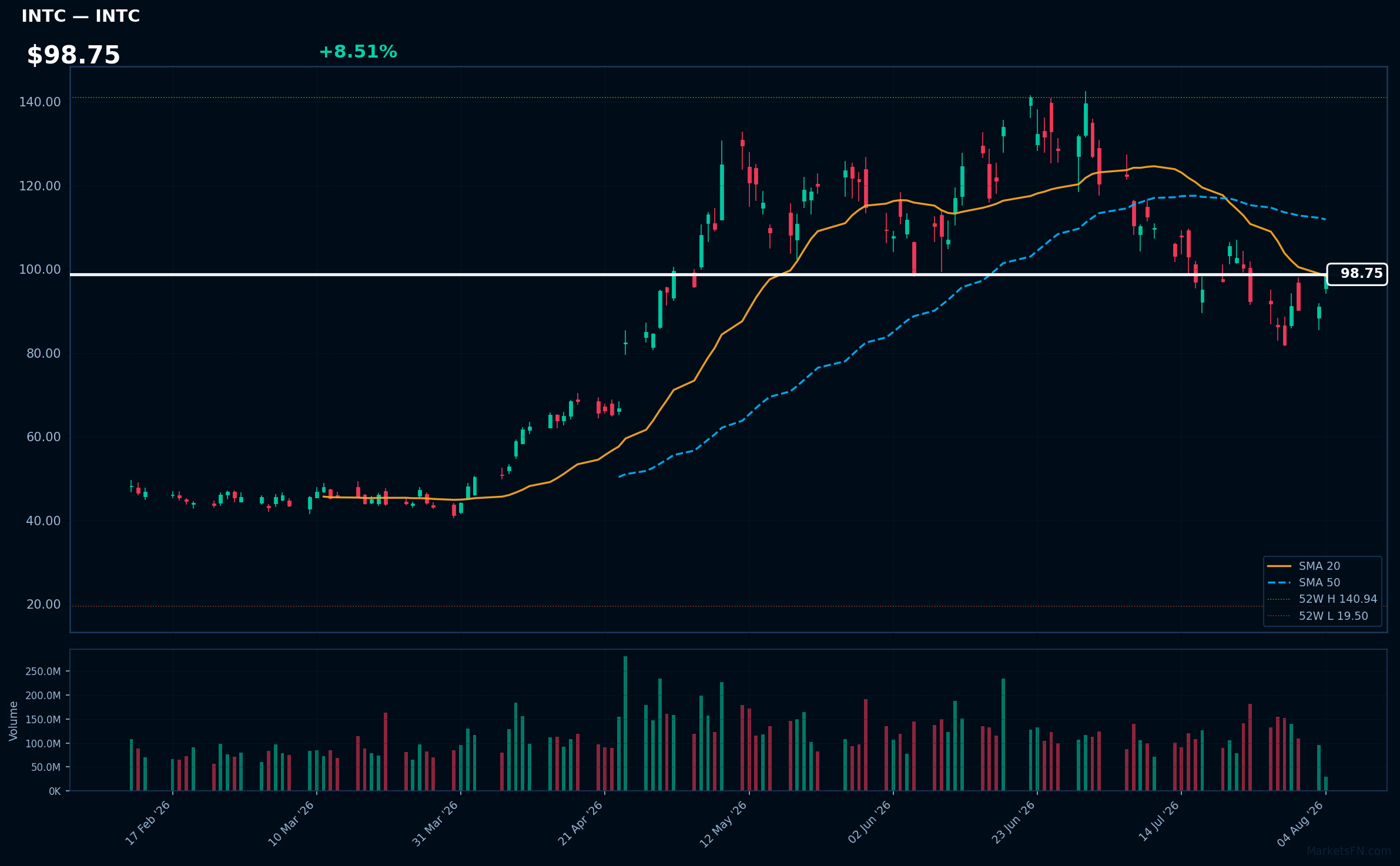The width and height of the screenshot is (1400, 866).
Task: Click the 98.75 price tag on the right axis
Action: click(1357, 274)
